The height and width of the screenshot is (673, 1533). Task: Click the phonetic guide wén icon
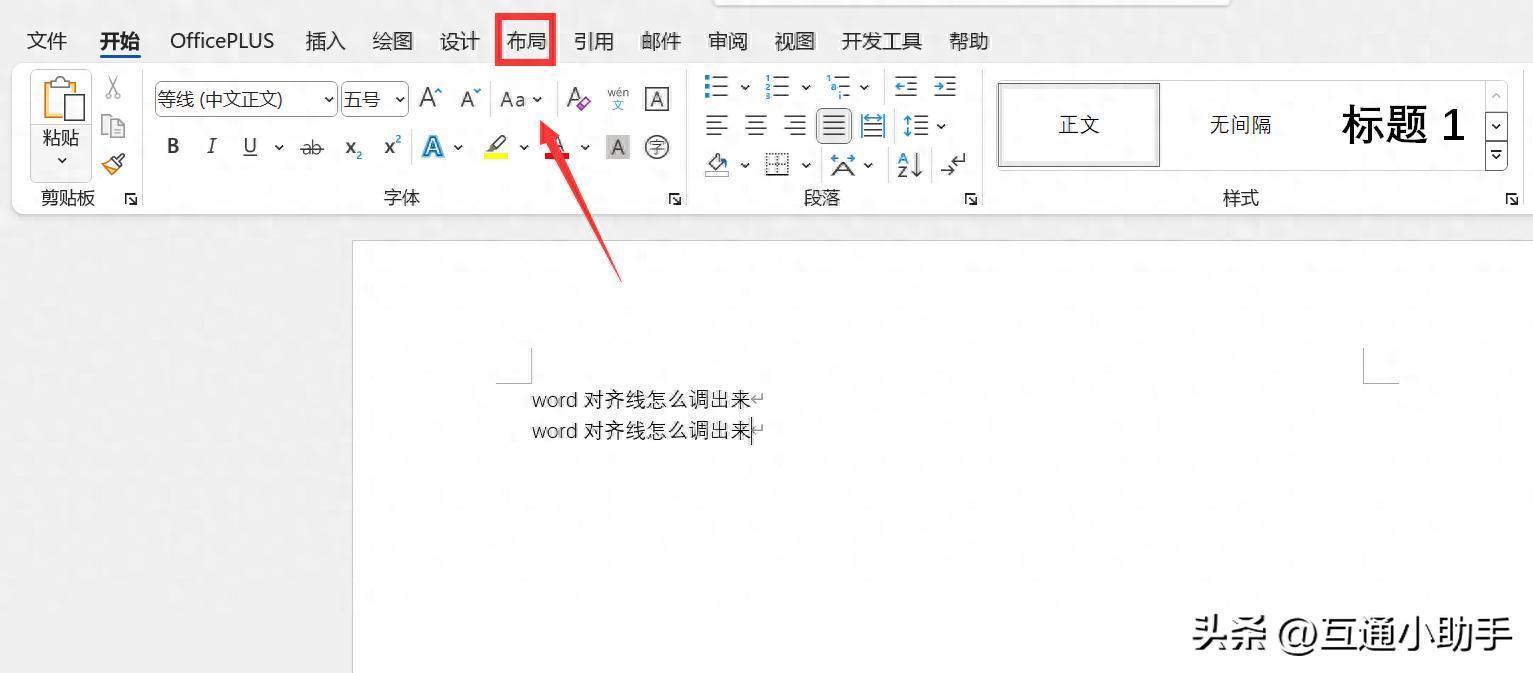pyautogui.click(x=618, y=98)
